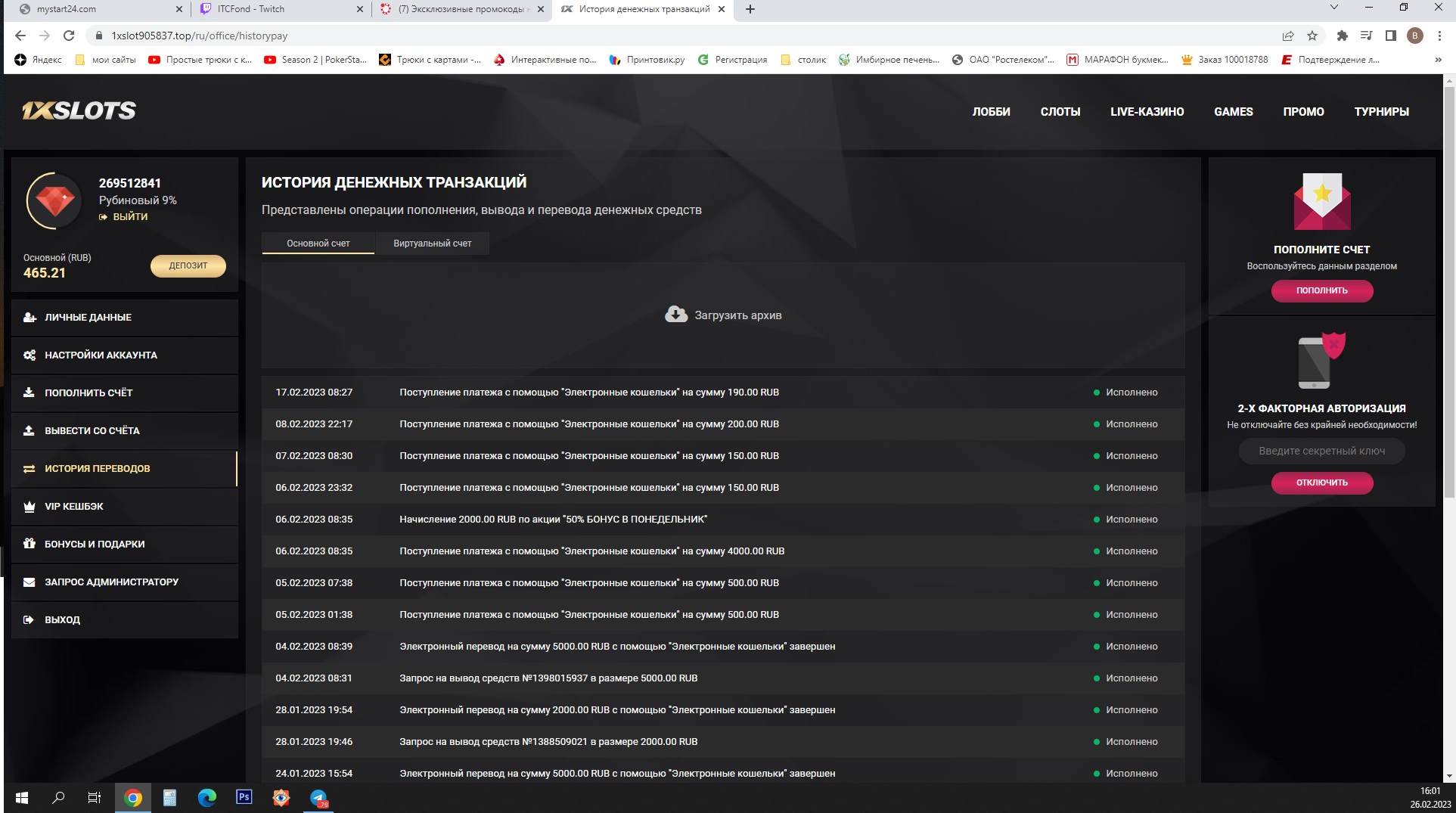Open the ЛОББИ menu
Image resolution: width=1456 pixels, height=813 pixels.
(x=991, y=111)
